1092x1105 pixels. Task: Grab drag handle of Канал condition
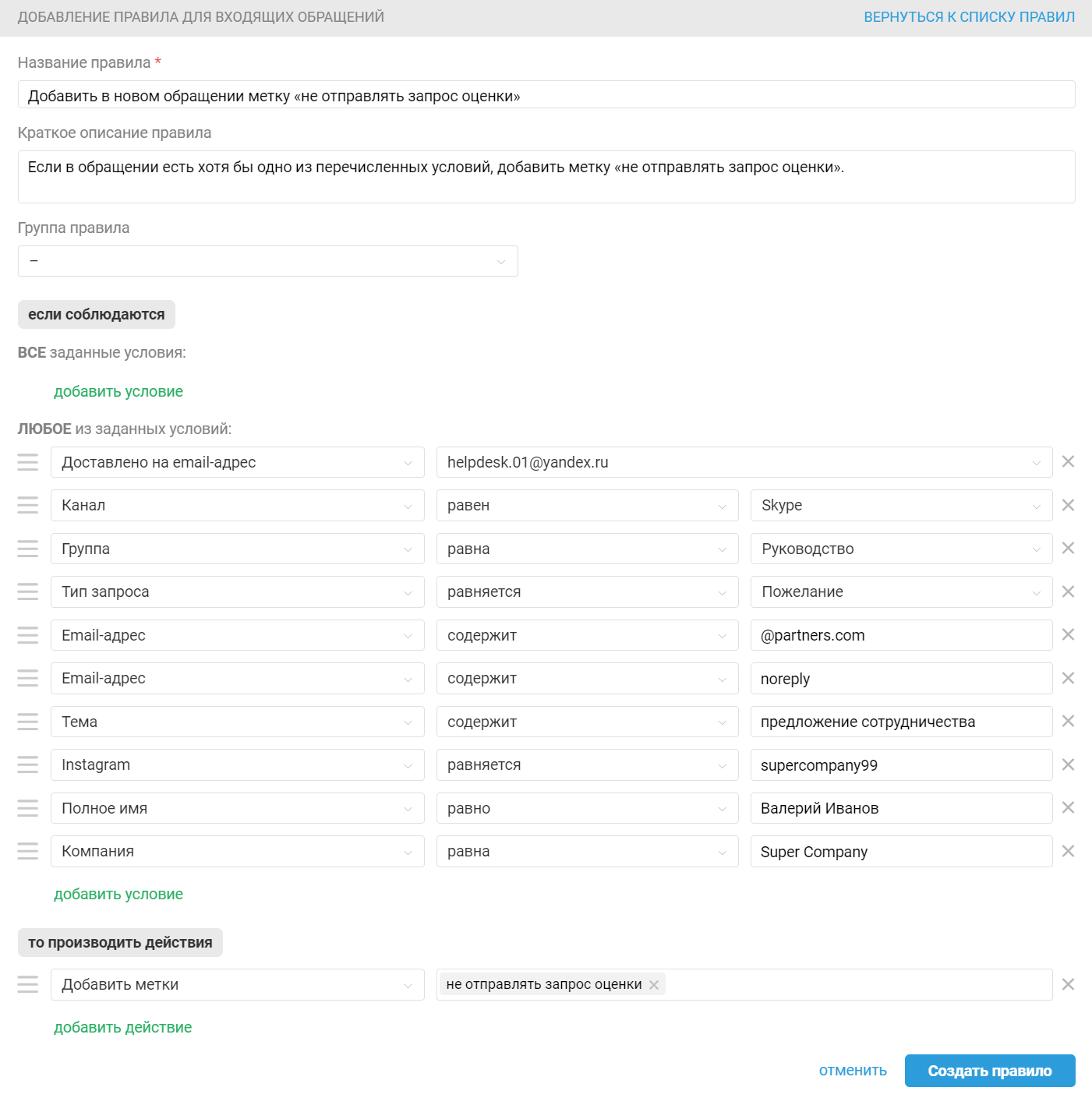click(x=28, y=505)
